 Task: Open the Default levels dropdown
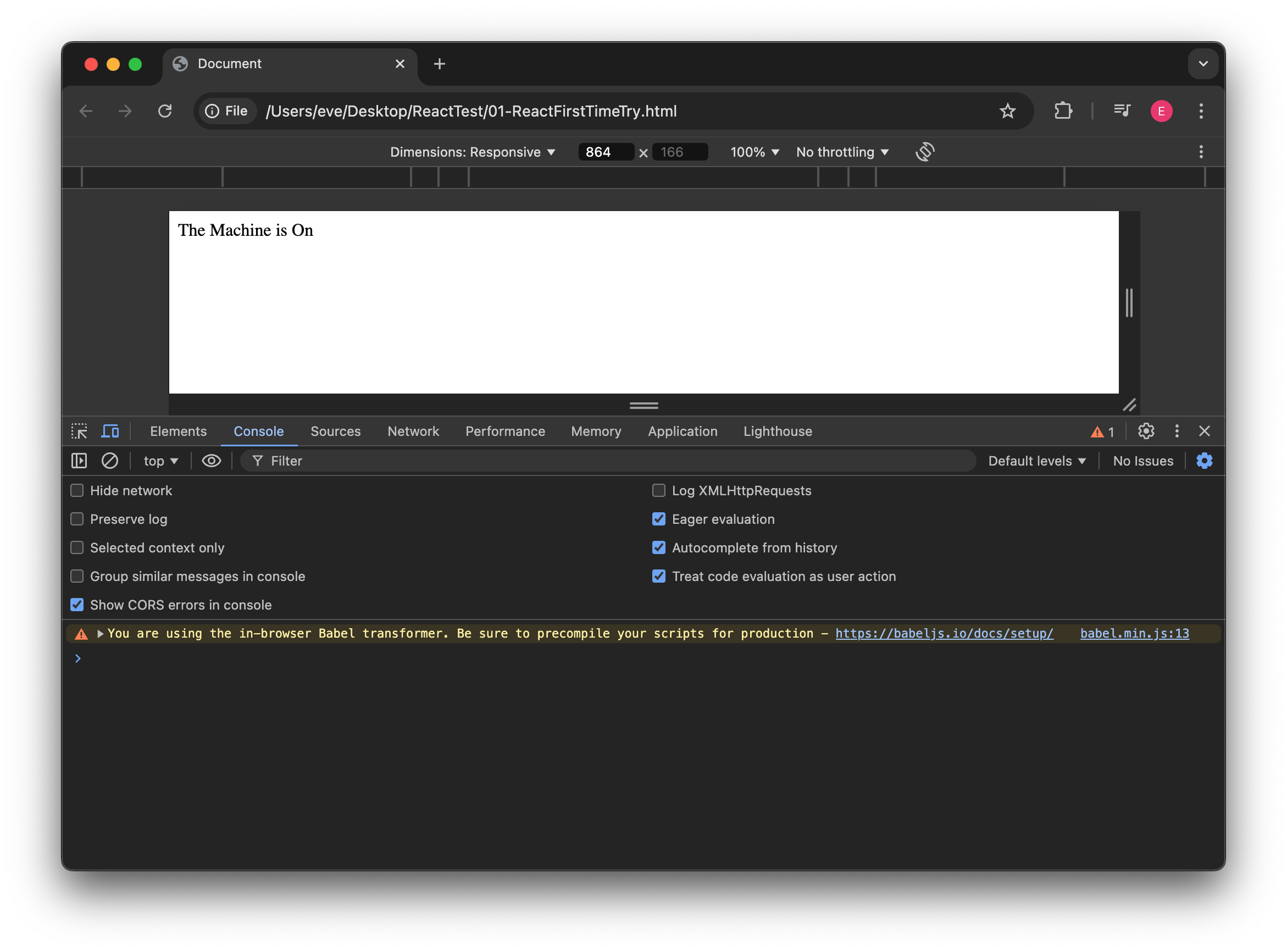click(1035, 461)
